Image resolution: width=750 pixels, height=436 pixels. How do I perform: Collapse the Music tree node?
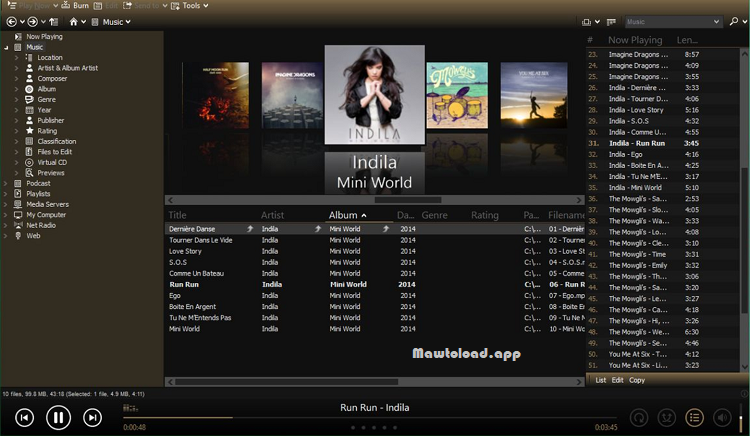pyautogui.click(x=6, y=47)
